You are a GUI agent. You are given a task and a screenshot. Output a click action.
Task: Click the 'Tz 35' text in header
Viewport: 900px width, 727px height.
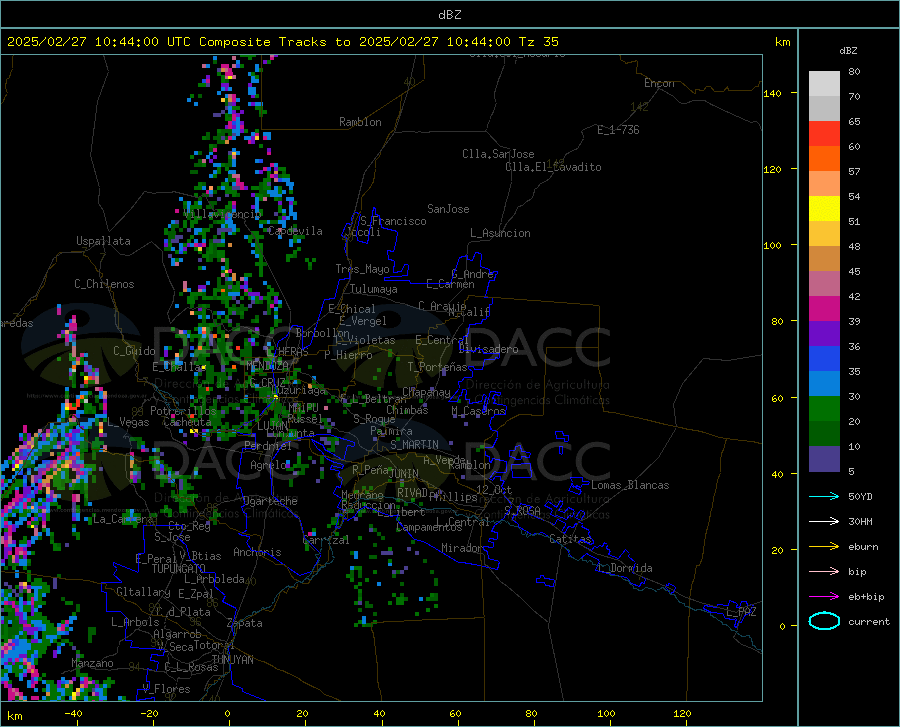click(539, 42)
